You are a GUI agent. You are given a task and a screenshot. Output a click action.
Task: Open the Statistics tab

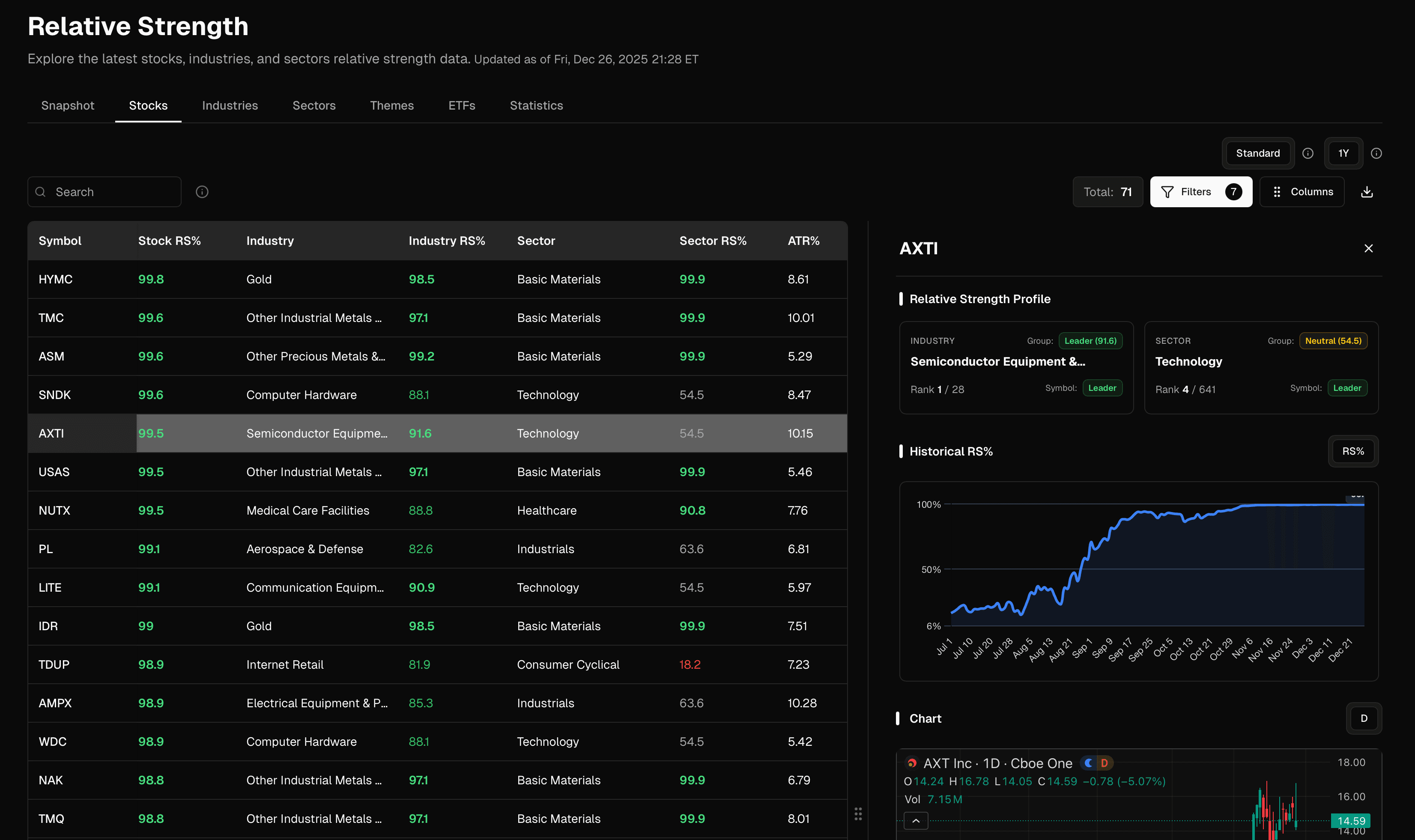535,105
